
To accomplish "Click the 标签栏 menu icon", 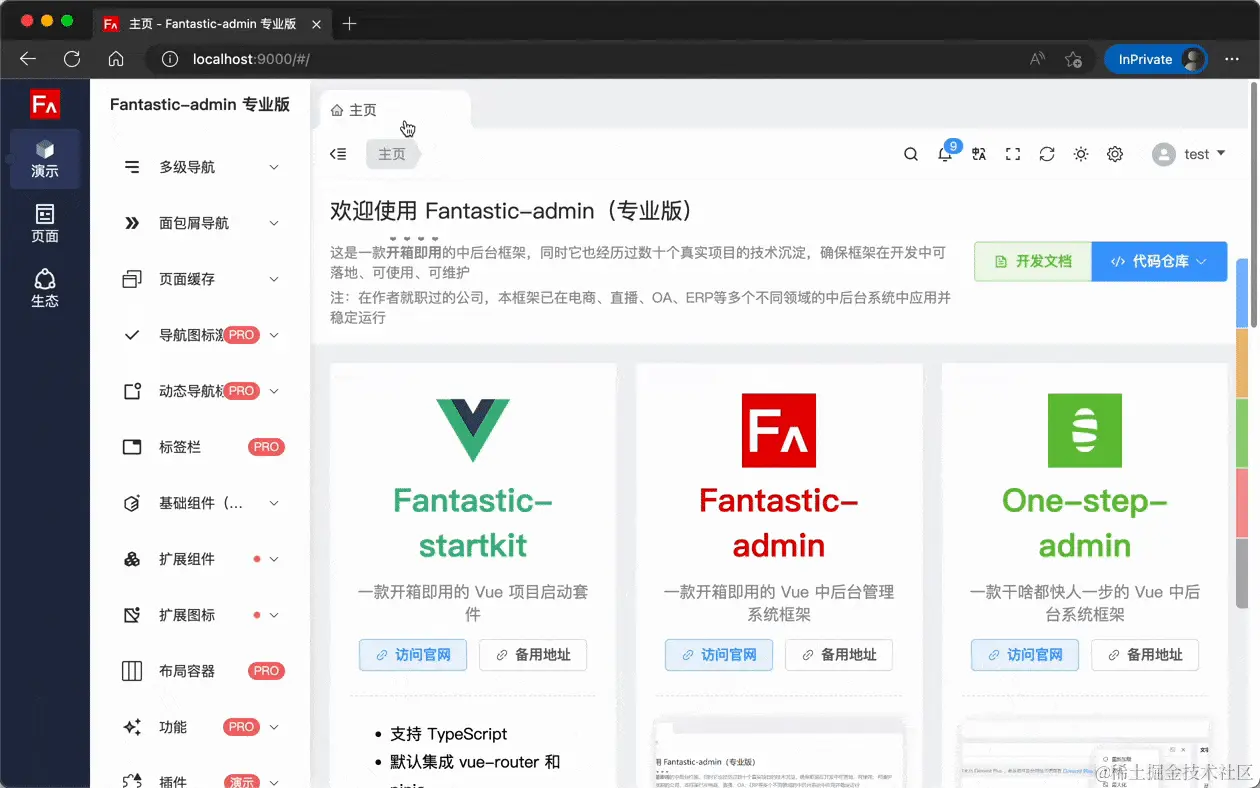I will coord(132,447).
